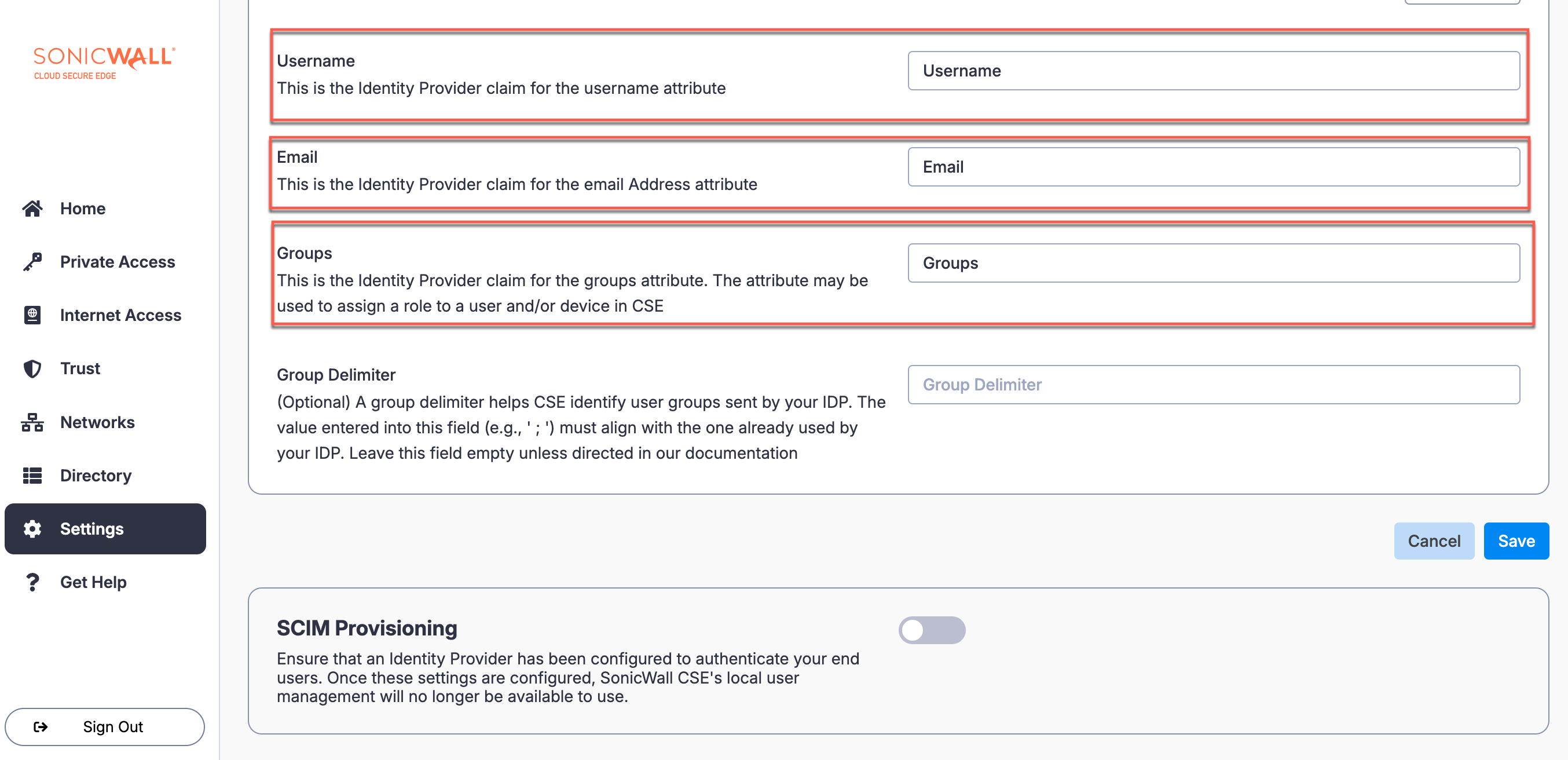Open the Private Access menu item

(118, 262)
